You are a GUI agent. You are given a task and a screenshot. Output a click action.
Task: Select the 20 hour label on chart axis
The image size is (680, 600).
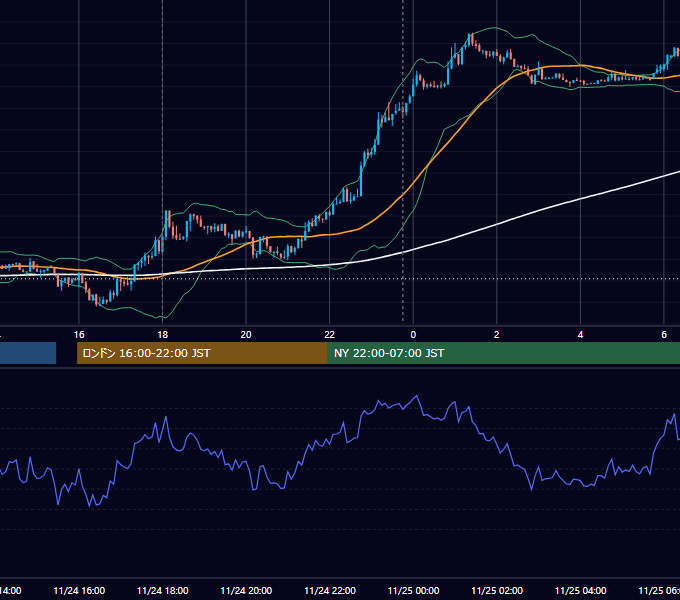pos(246,335)
